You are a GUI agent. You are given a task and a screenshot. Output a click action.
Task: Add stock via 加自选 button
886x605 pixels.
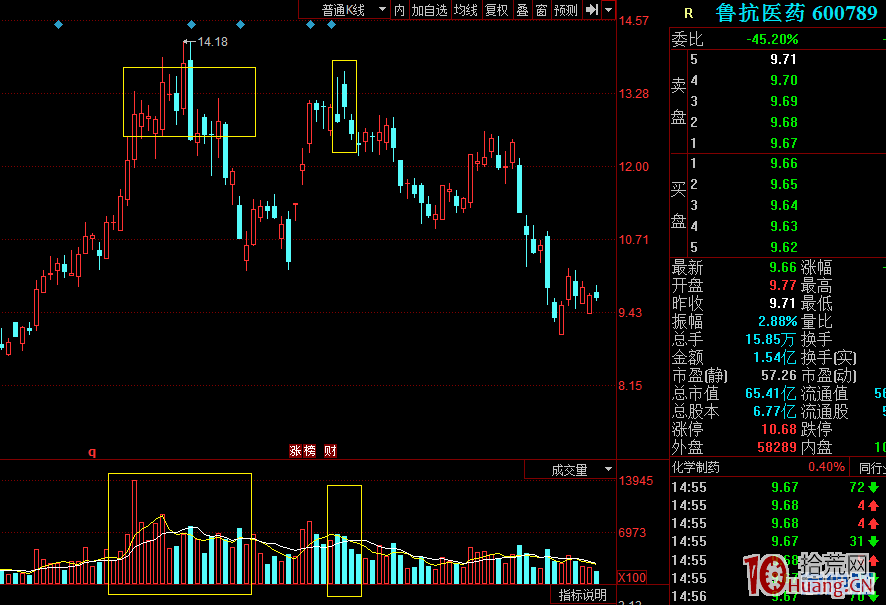429,10
